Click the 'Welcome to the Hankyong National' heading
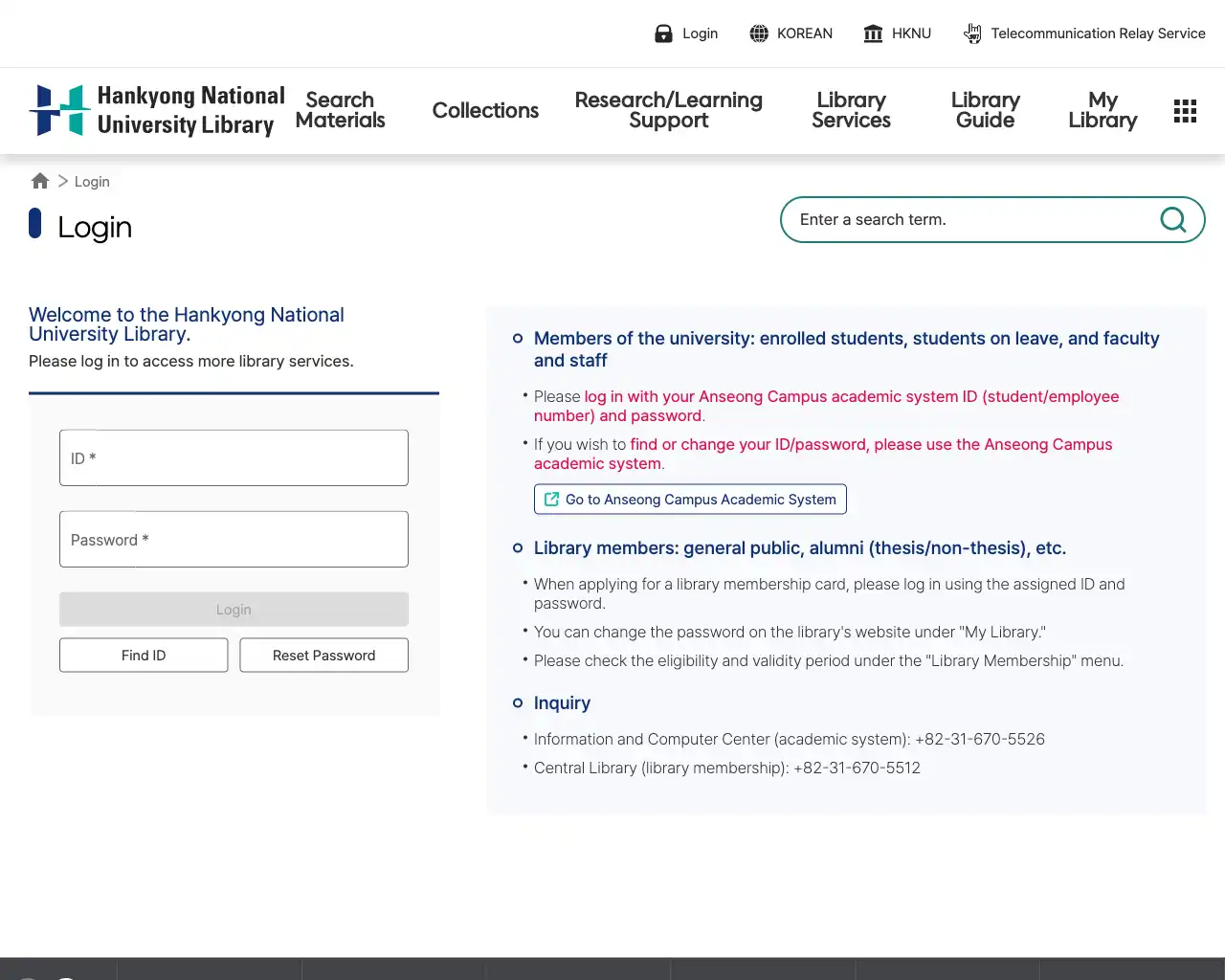The height and width of the screenshot is (980, 1225). (x=187, y=324)
